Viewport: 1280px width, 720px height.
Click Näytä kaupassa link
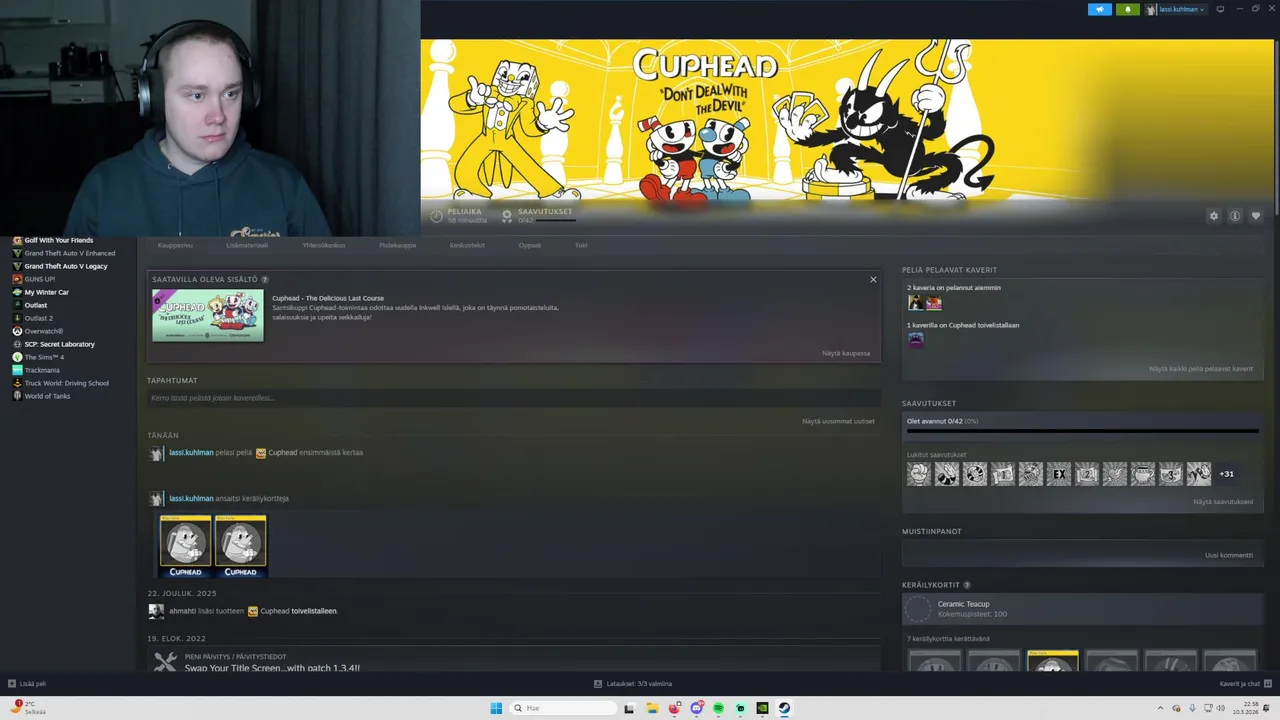[x=846, y=353]
